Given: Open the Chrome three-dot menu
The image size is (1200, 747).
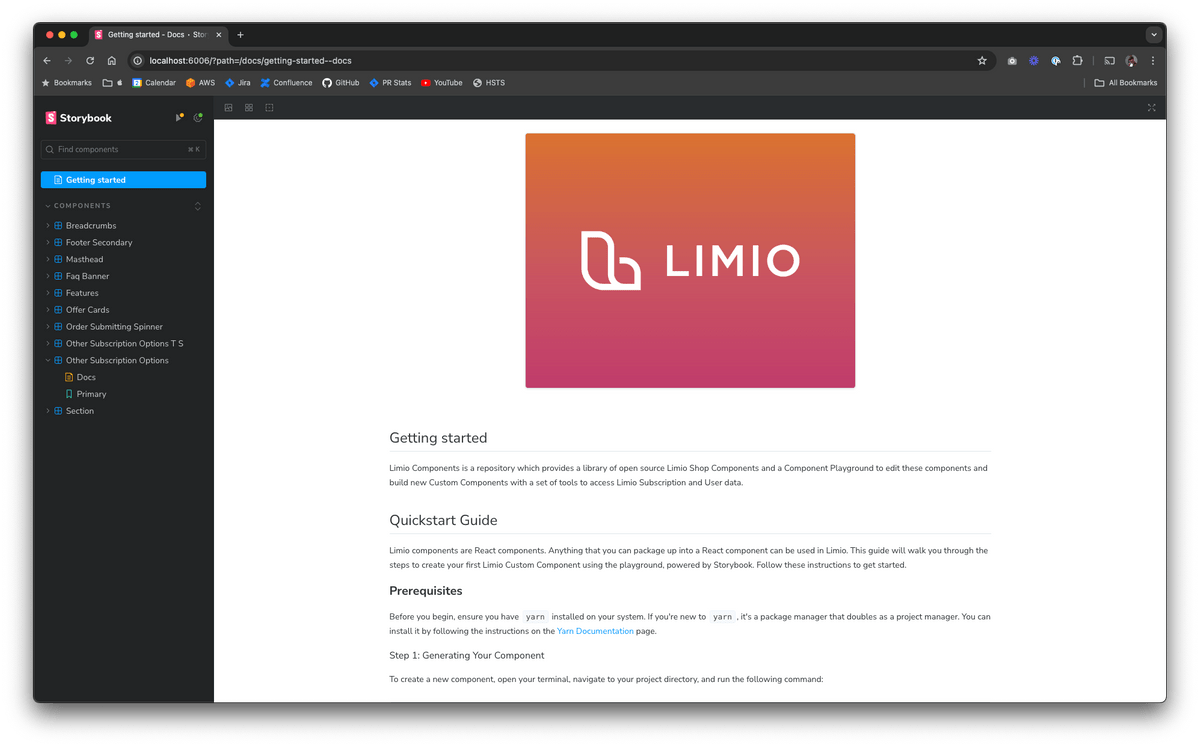Looking at the screenshot, I should 1153,61.
